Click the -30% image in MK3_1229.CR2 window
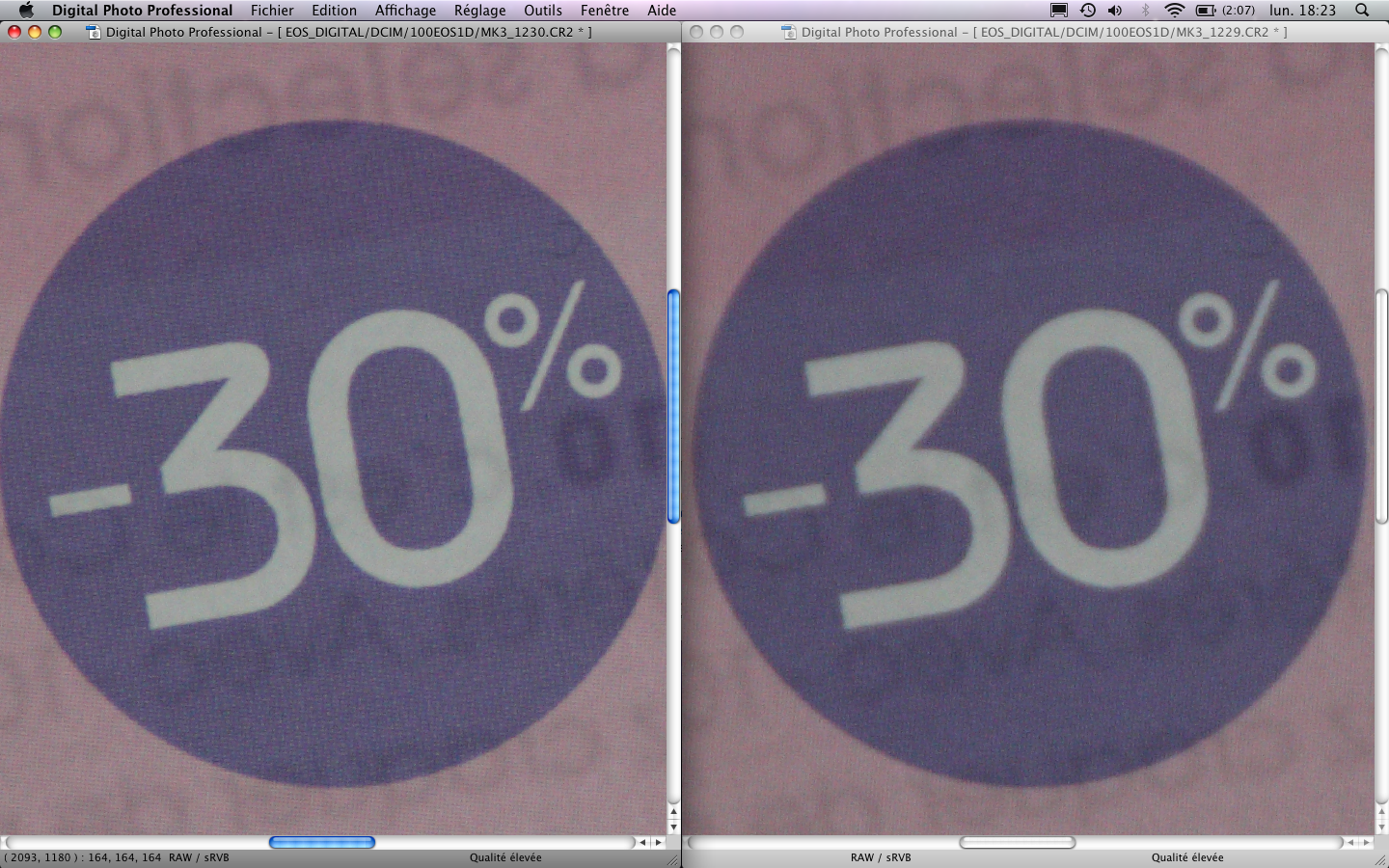The width and height of the screenshot is (1389, 868). (x=1027, y=439)
